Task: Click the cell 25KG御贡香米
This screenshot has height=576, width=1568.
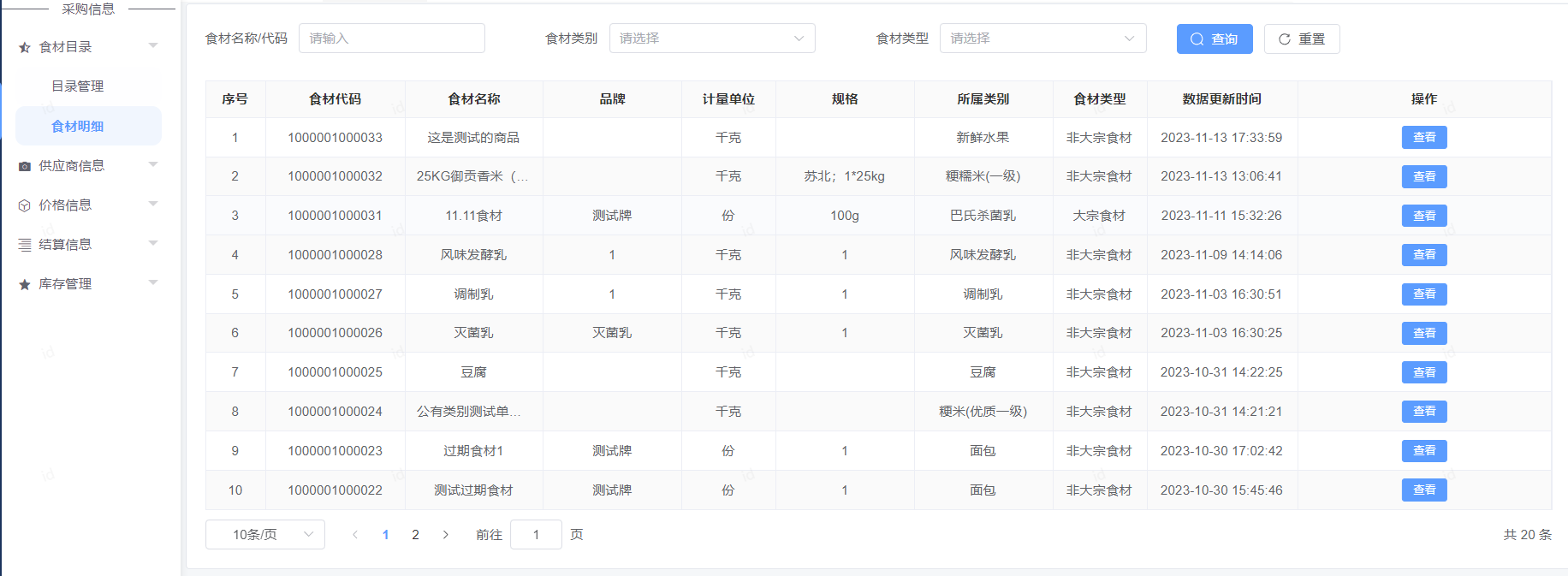Action: click(x=473, y=177)
